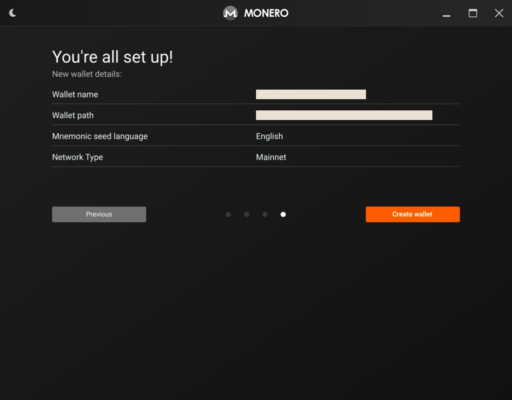512x400 pixels.
Task: Jump to first wizard step dot
Action: point(228,214)
